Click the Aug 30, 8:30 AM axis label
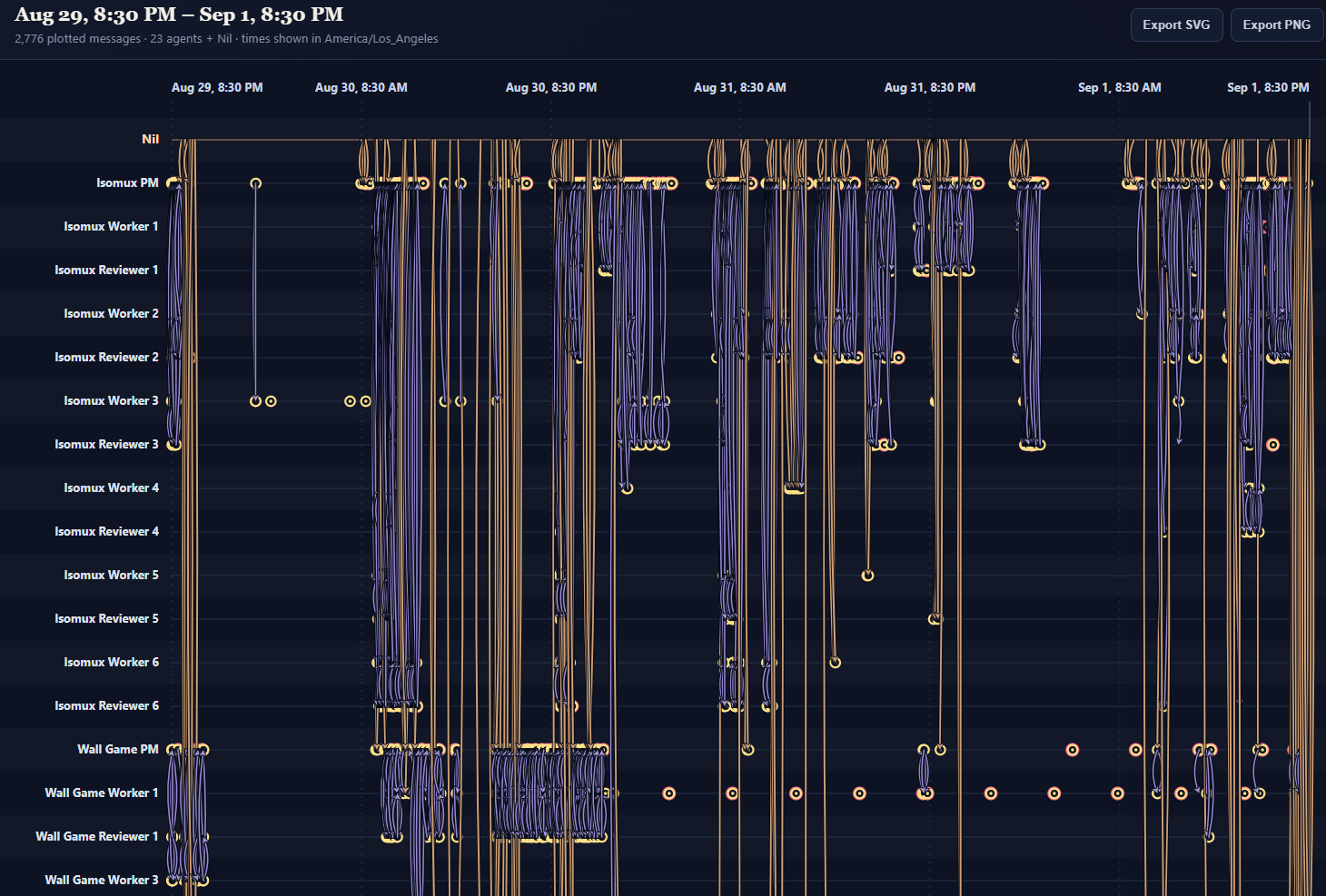 pos(361,87)
